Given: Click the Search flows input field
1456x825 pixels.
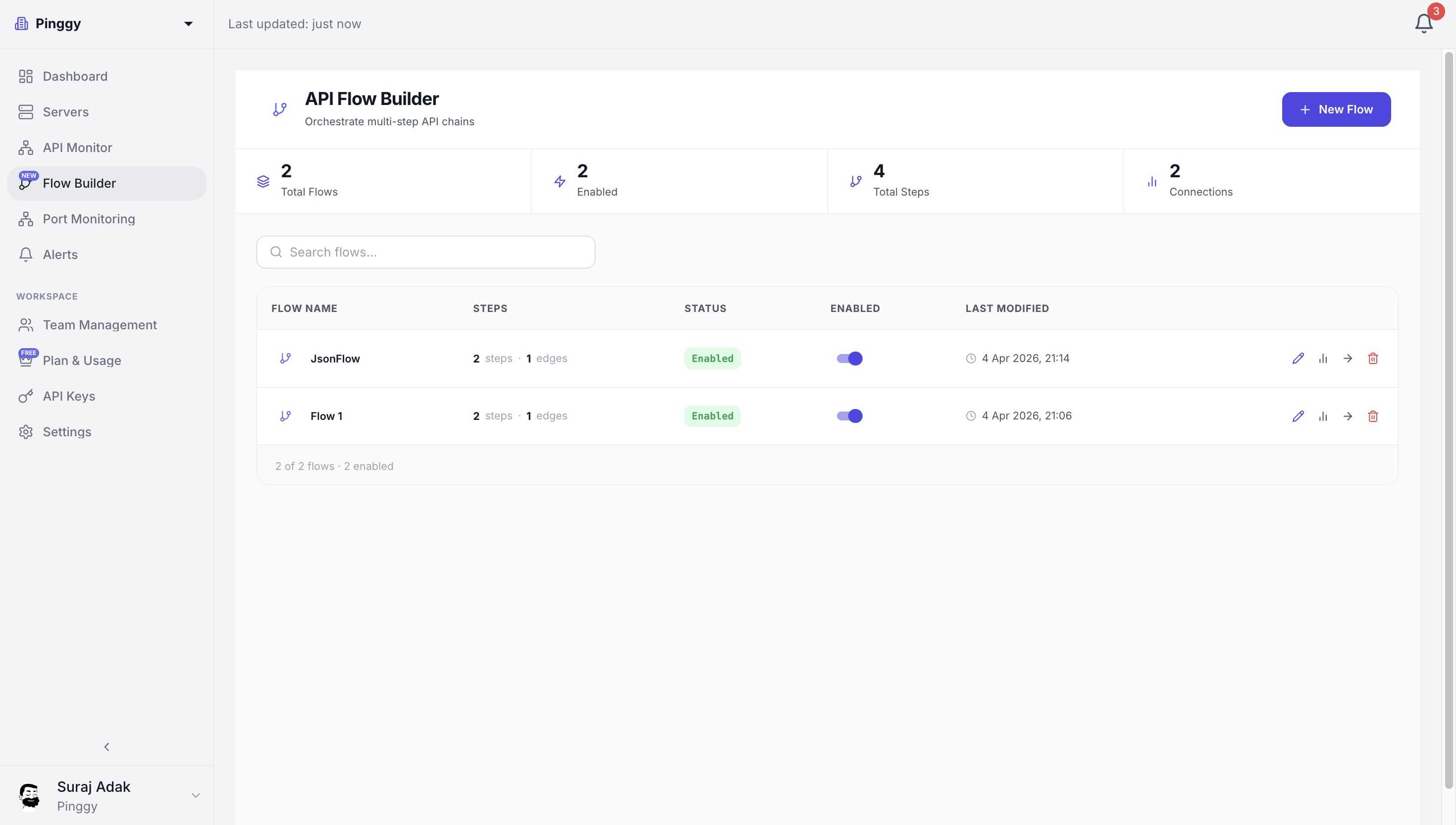Looking at the screenshot, I should click(425, 252).
